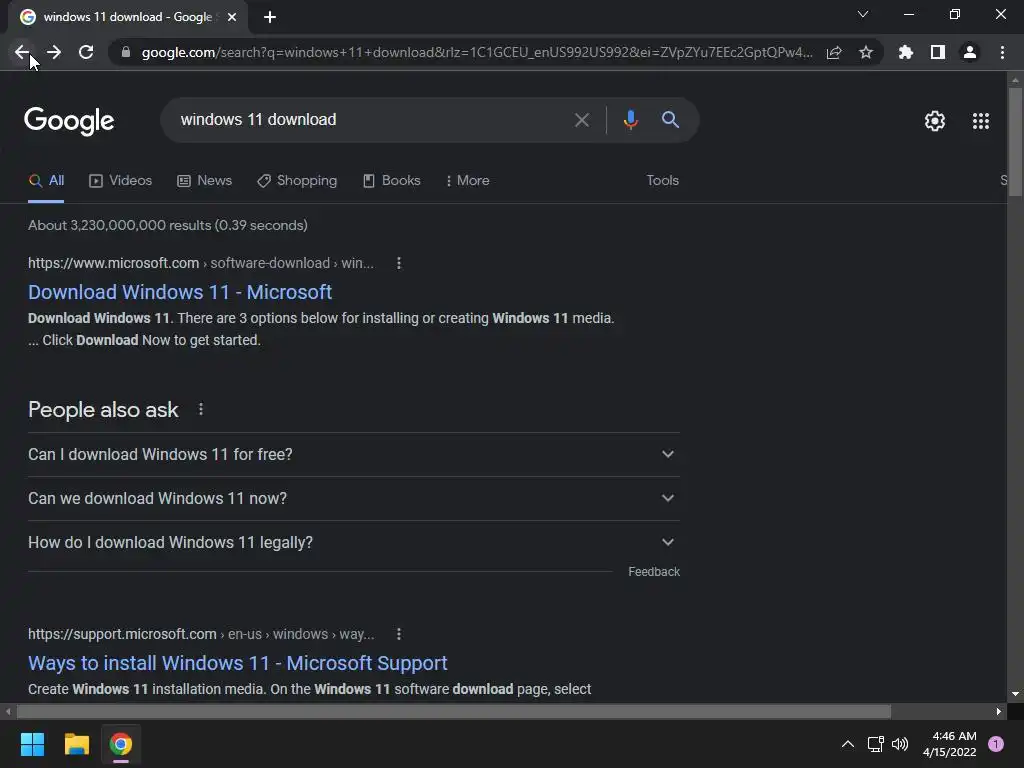
Task: Share this page icon in address bar
Action: pyautogui.click(x=834, y=52)
